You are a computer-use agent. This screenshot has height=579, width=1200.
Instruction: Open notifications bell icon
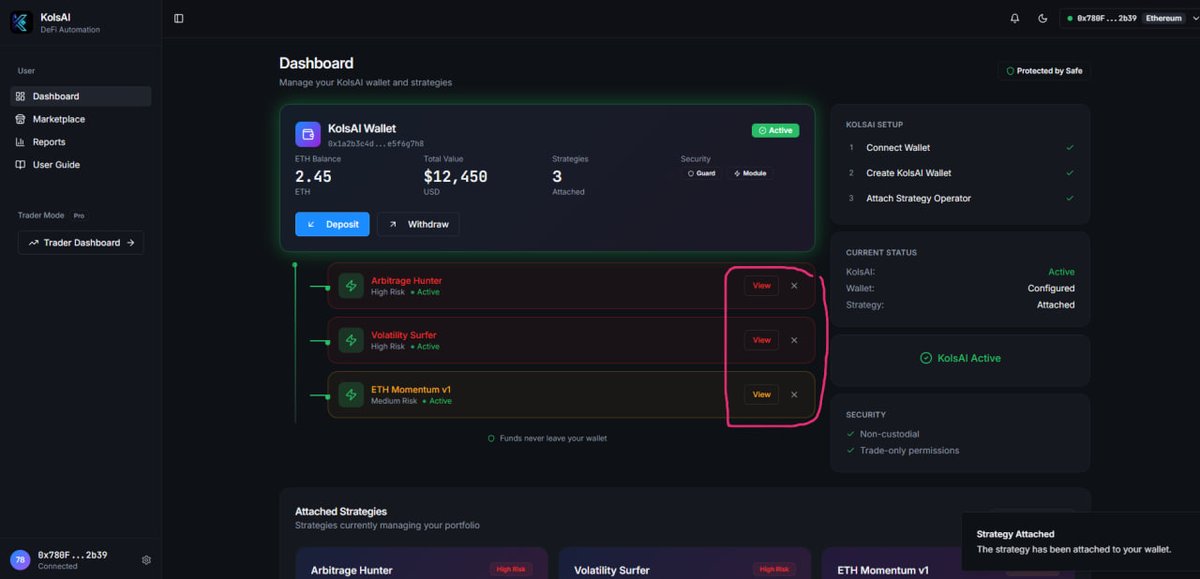1015,18
